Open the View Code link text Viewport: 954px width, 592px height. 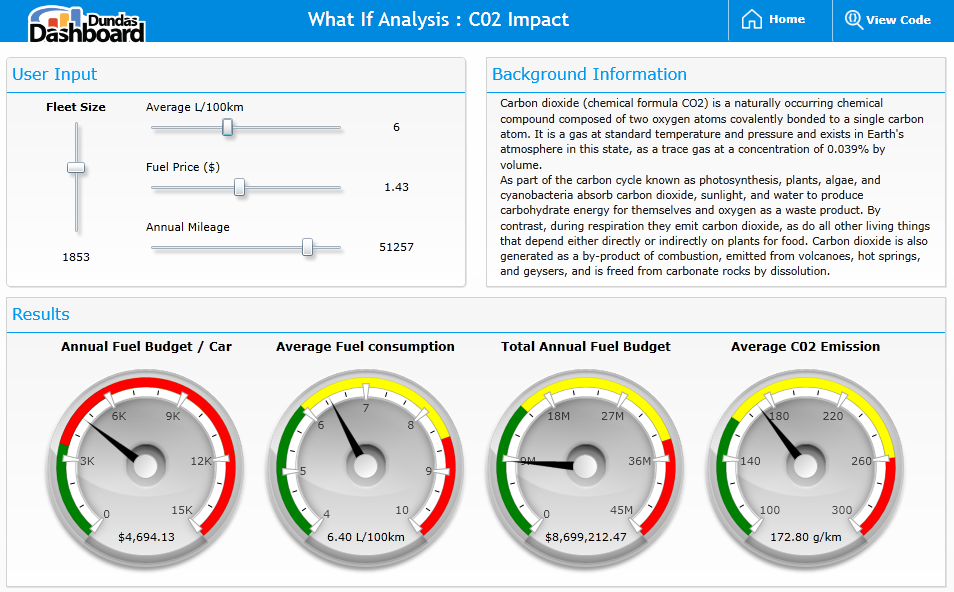tap(898, 20)
